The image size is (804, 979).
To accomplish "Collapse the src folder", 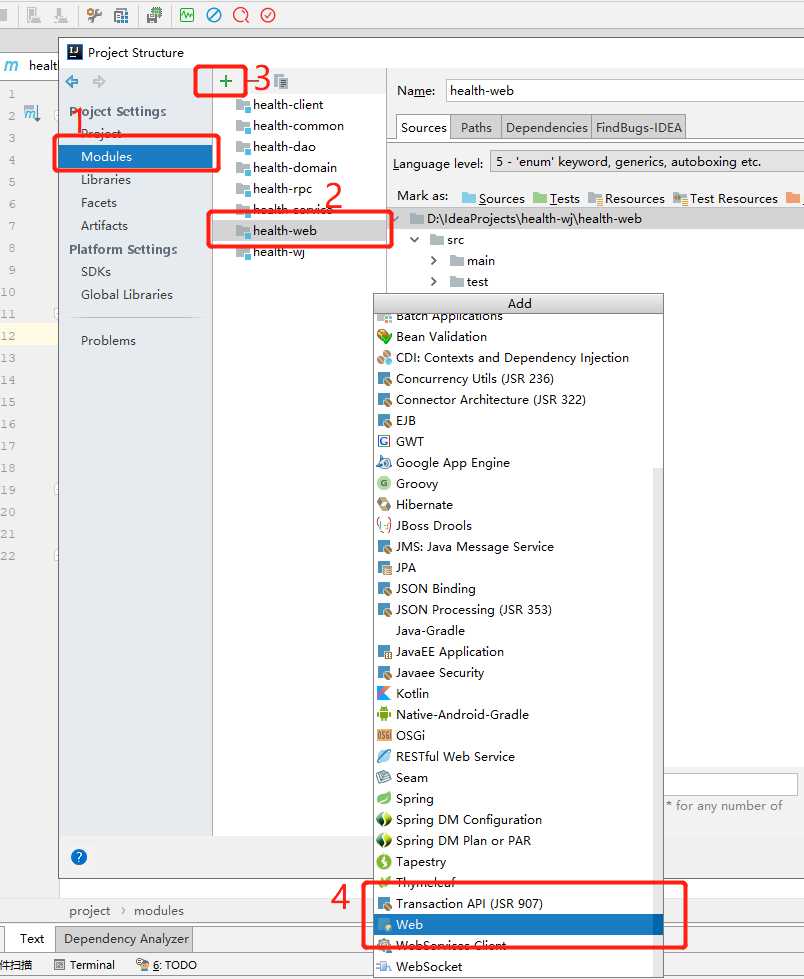I will pos(414,240).
